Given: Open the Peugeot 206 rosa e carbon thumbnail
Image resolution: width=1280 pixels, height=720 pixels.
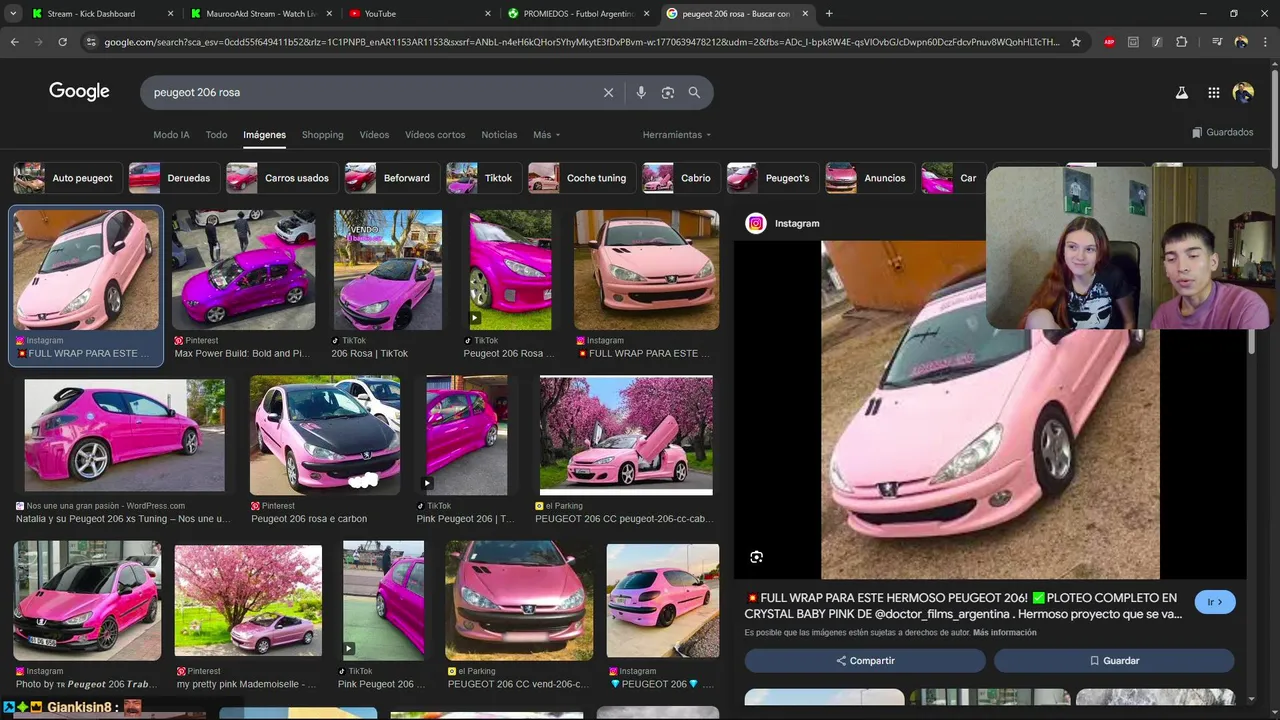Looking at the screenshot, I should click(325, 435).
